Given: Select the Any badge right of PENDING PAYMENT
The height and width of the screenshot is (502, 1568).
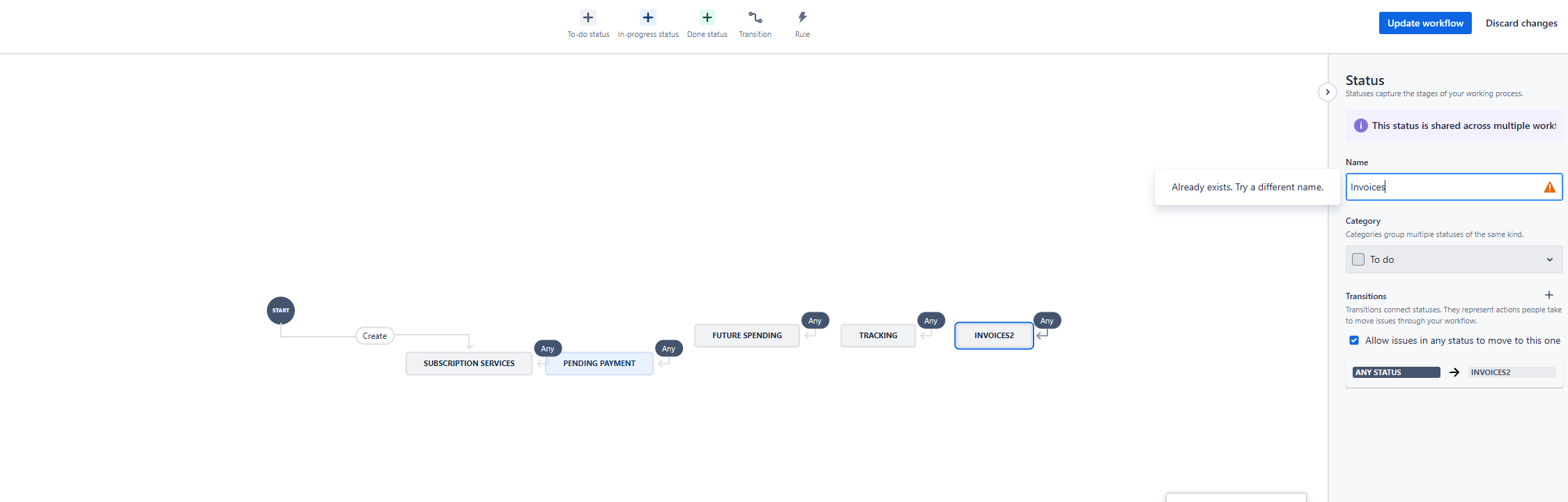Looking at the screenshot, I should pyautogui.click(x=669, y=349).
